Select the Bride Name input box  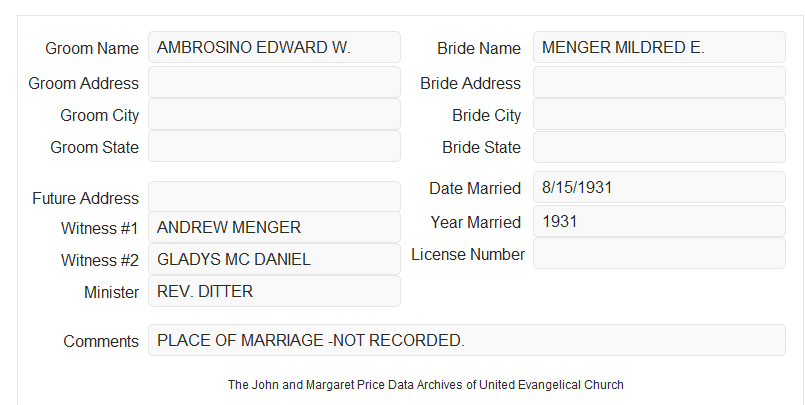click(659, 47)
